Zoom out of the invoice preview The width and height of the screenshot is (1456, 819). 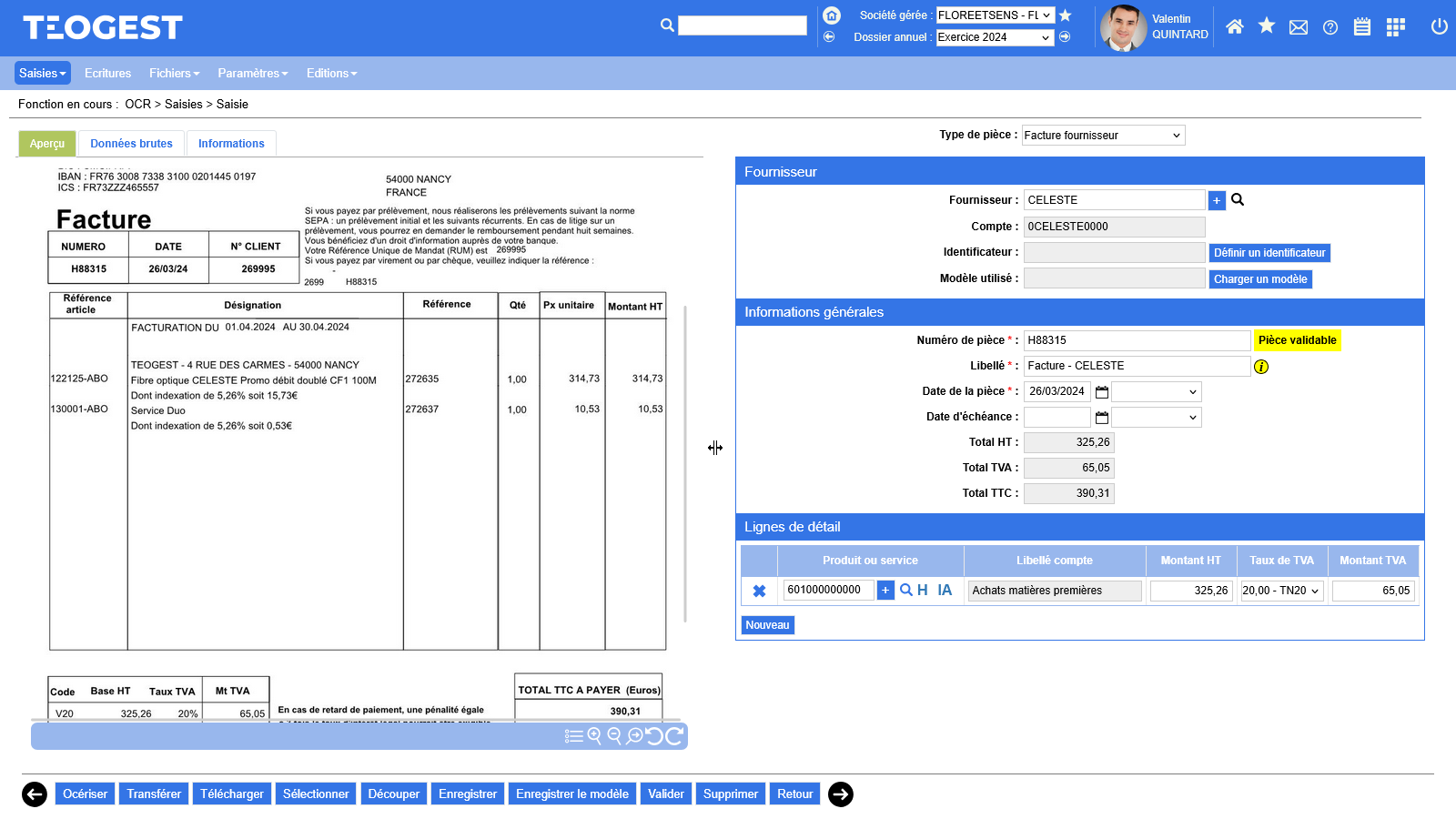pos(614,735)
